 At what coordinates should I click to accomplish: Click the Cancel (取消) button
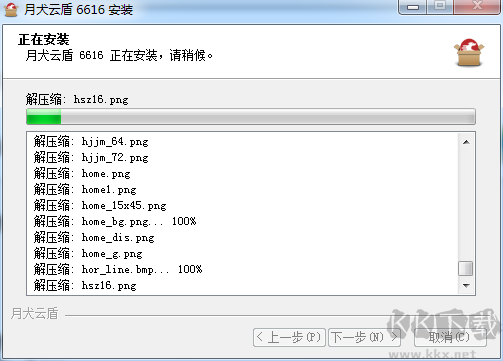450,337
